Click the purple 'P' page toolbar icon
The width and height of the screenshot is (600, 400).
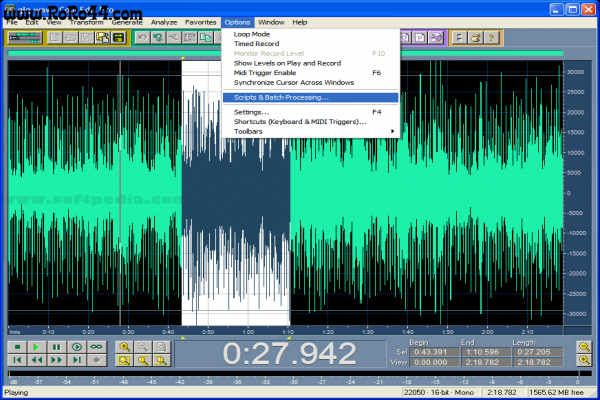[x=420, y=38]
